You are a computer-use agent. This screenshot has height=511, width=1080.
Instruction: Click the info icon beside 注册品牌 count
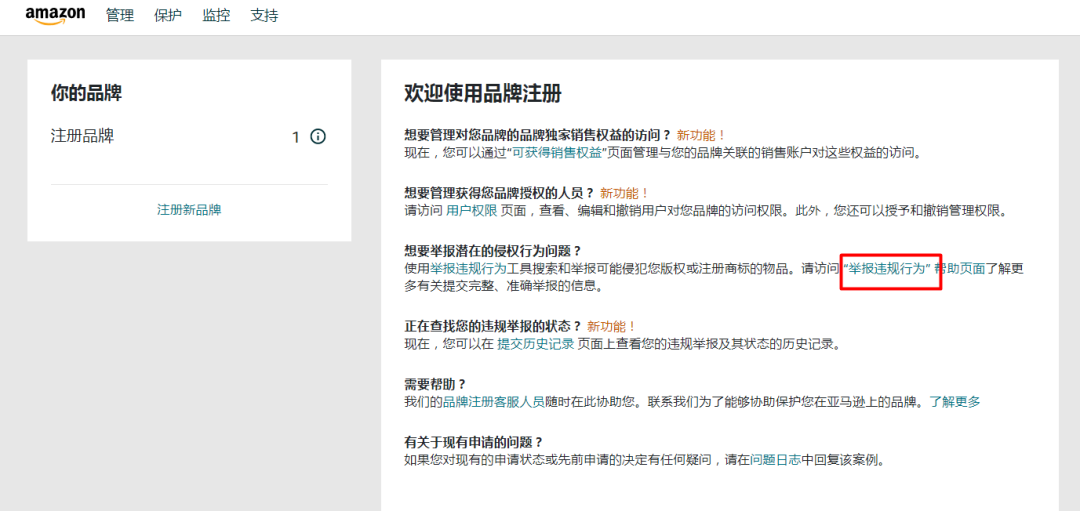[318, 136]
